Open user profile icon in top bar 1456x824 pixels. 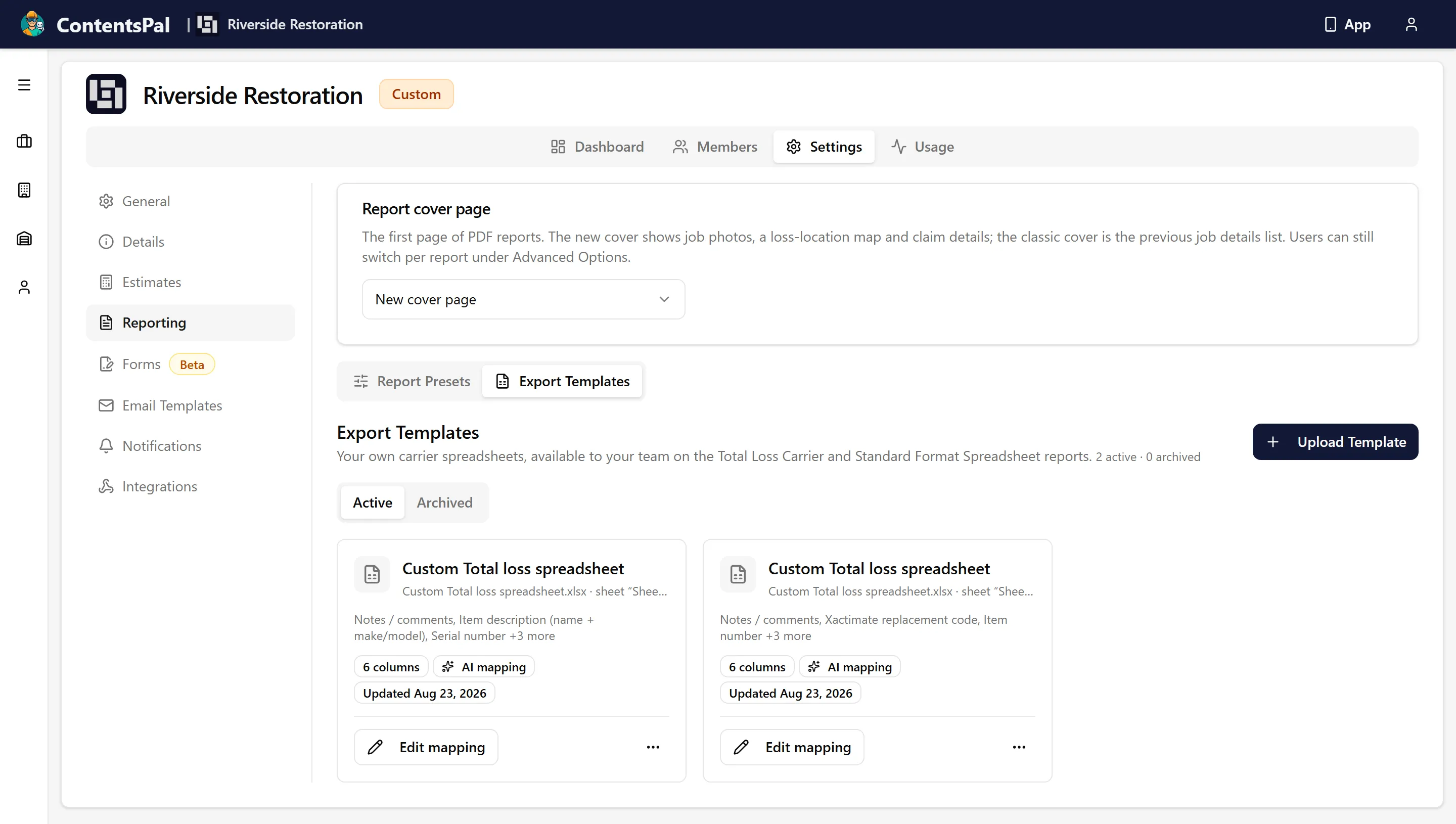click(1410, 24)
